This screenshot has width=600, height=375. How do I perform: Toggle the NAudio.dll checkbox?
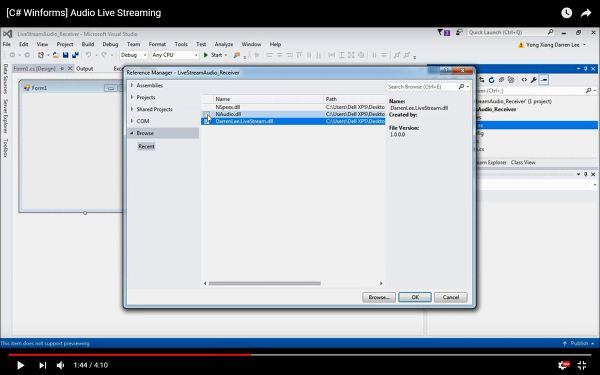point(206,114)
